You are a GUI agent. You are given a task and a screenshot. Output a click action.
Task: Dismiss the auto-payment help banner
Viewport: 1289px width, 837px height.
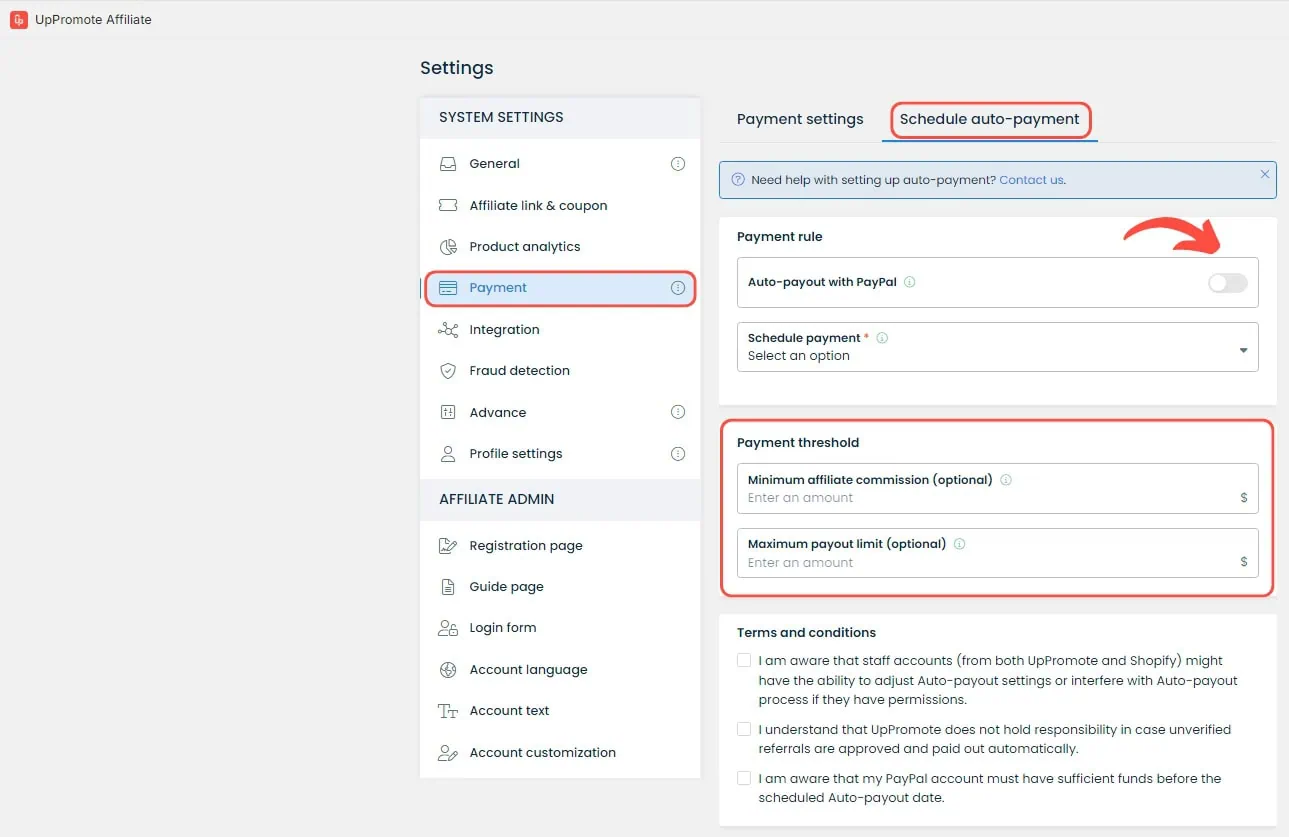point(1265,174)
